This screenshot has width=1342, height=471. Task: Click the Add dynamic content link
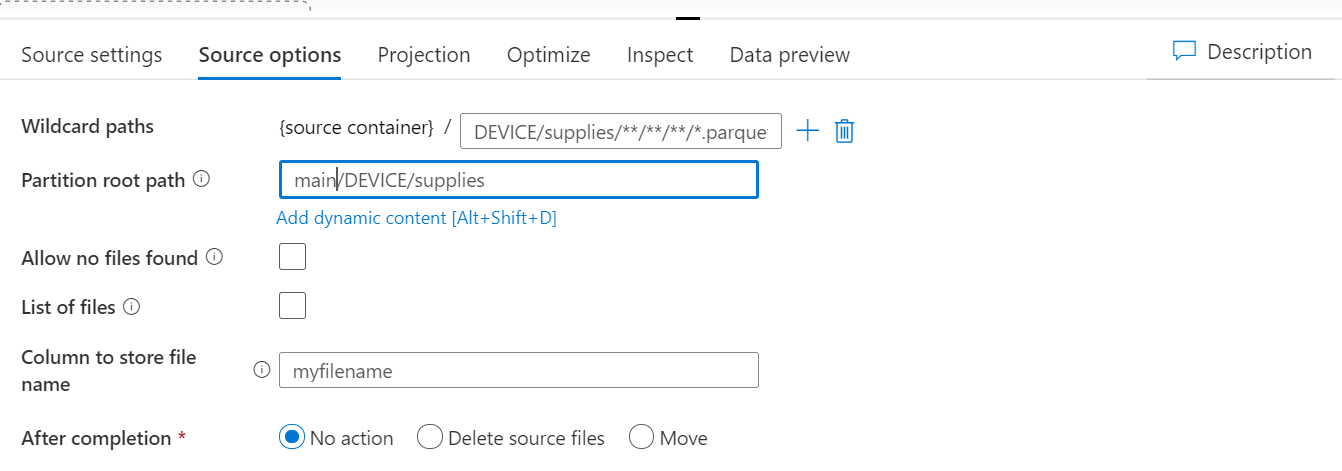[416, 218]
